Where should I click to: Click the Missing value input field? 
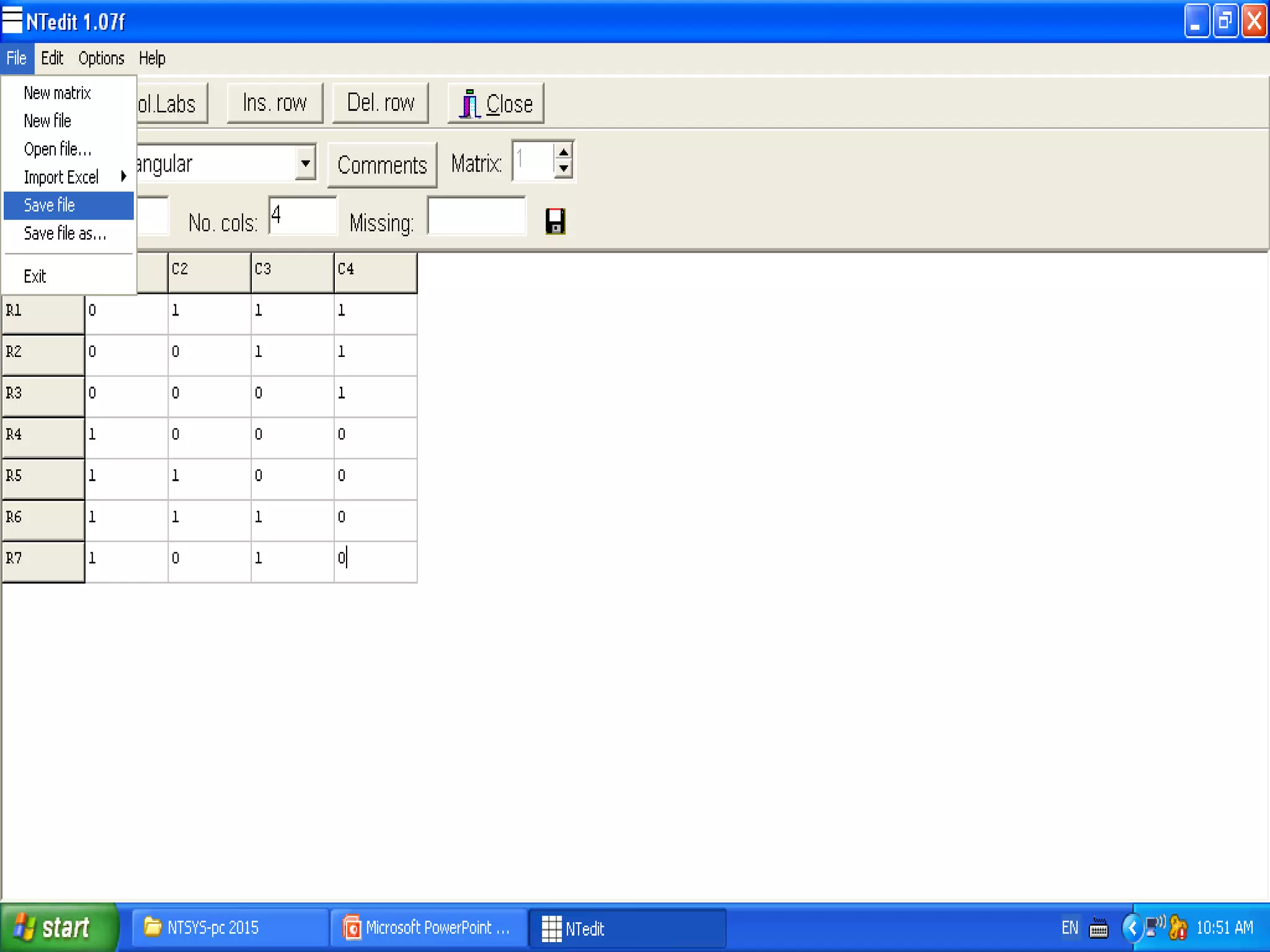[476, 216]
